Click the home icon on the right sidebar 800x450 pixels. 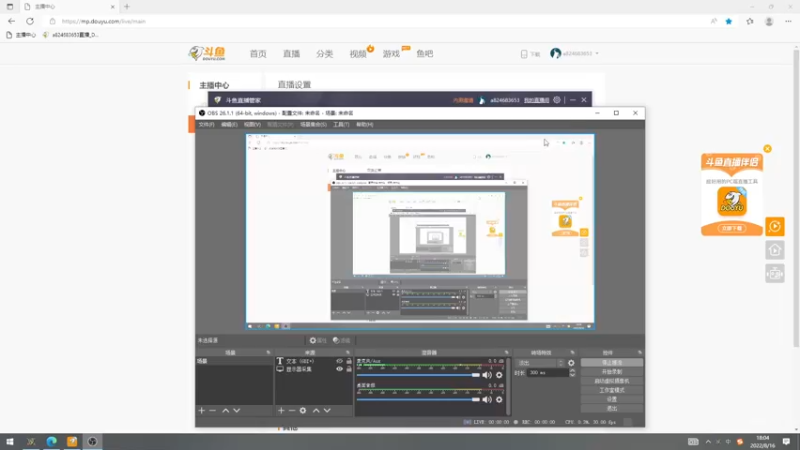[775, 250]
